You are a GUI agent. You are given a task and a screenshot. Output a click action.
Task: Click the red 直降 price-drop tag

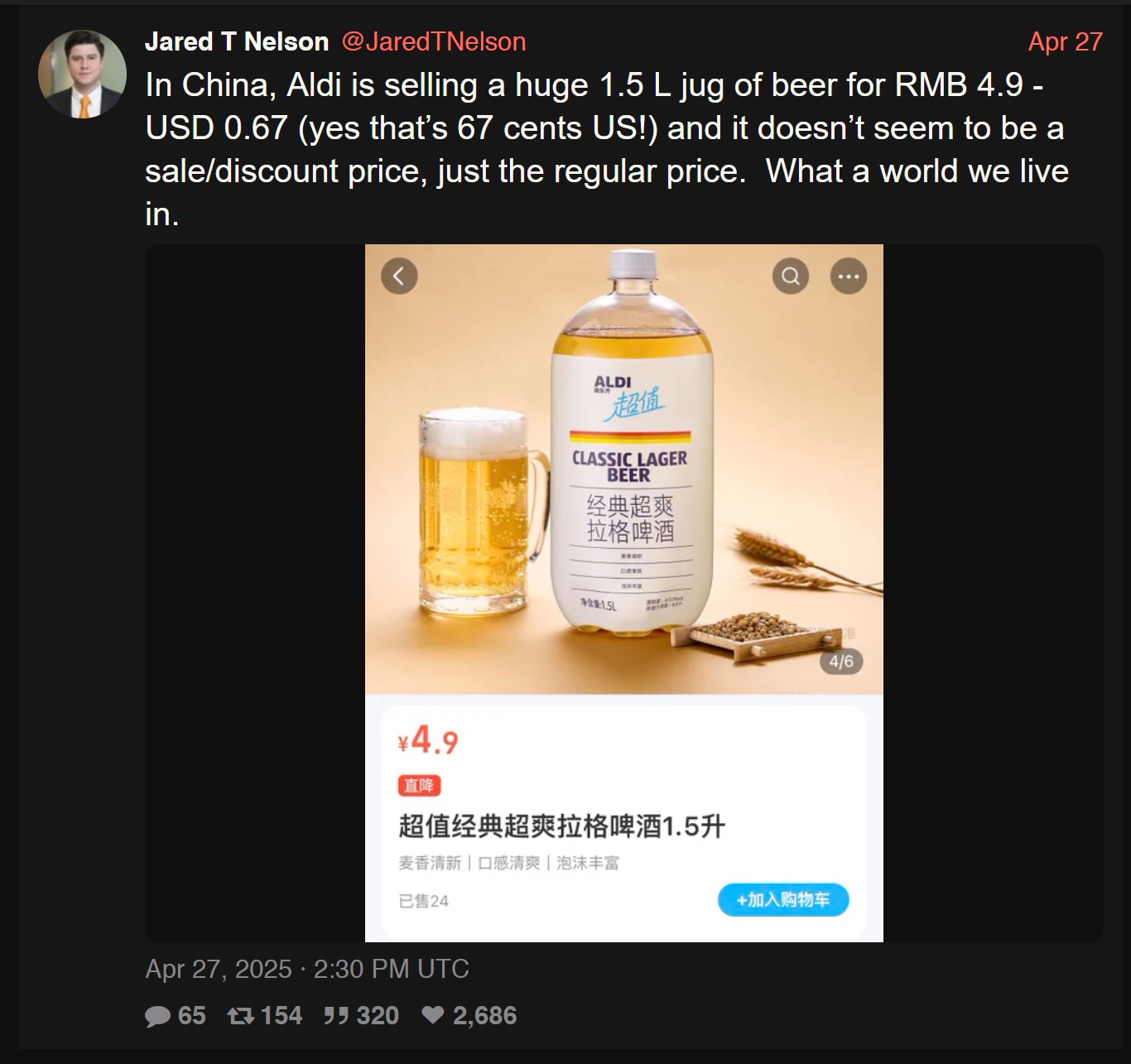419,786
